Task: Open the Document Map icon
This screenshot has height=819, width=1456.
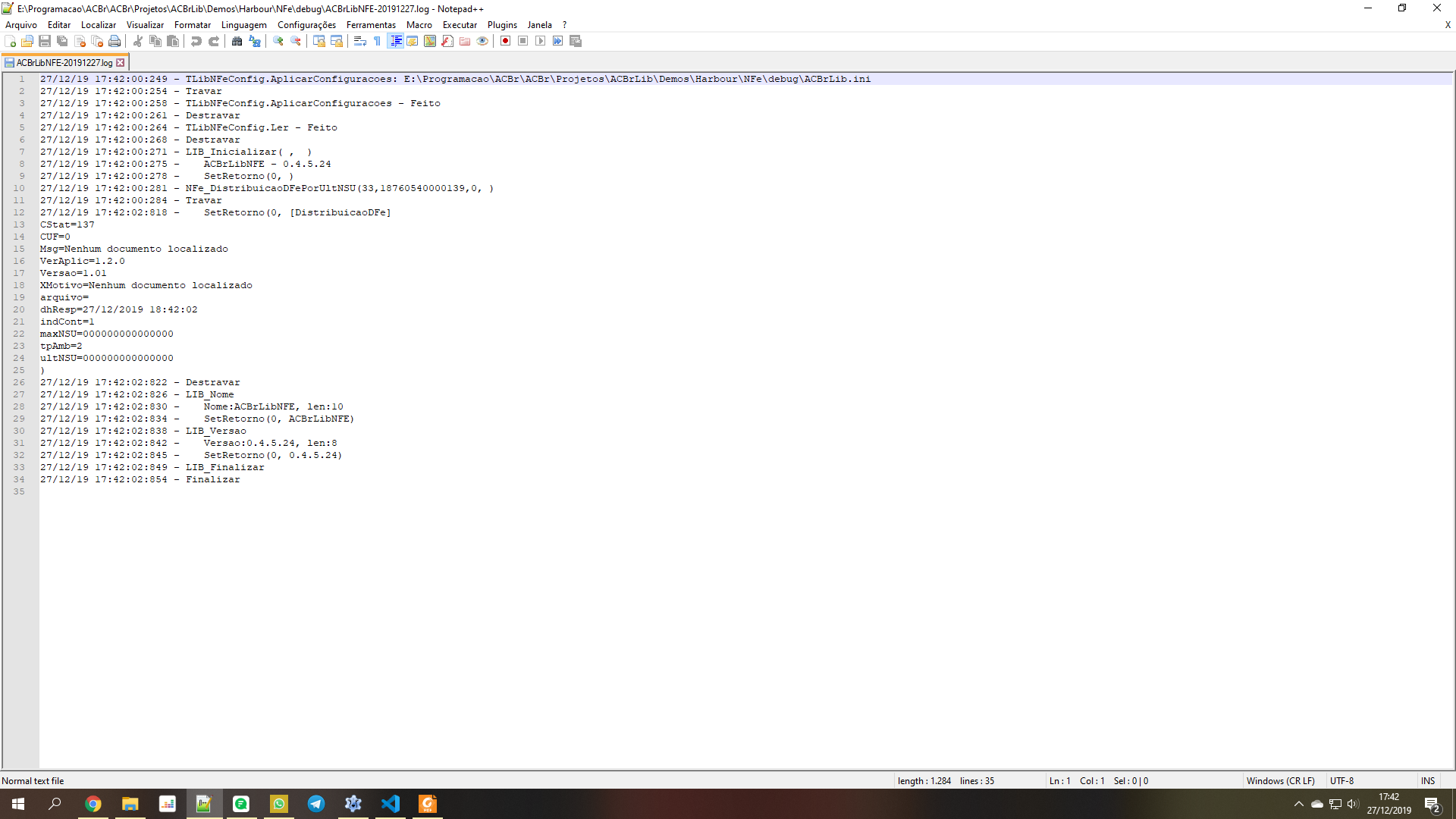Action: click(x=430, y=41)
